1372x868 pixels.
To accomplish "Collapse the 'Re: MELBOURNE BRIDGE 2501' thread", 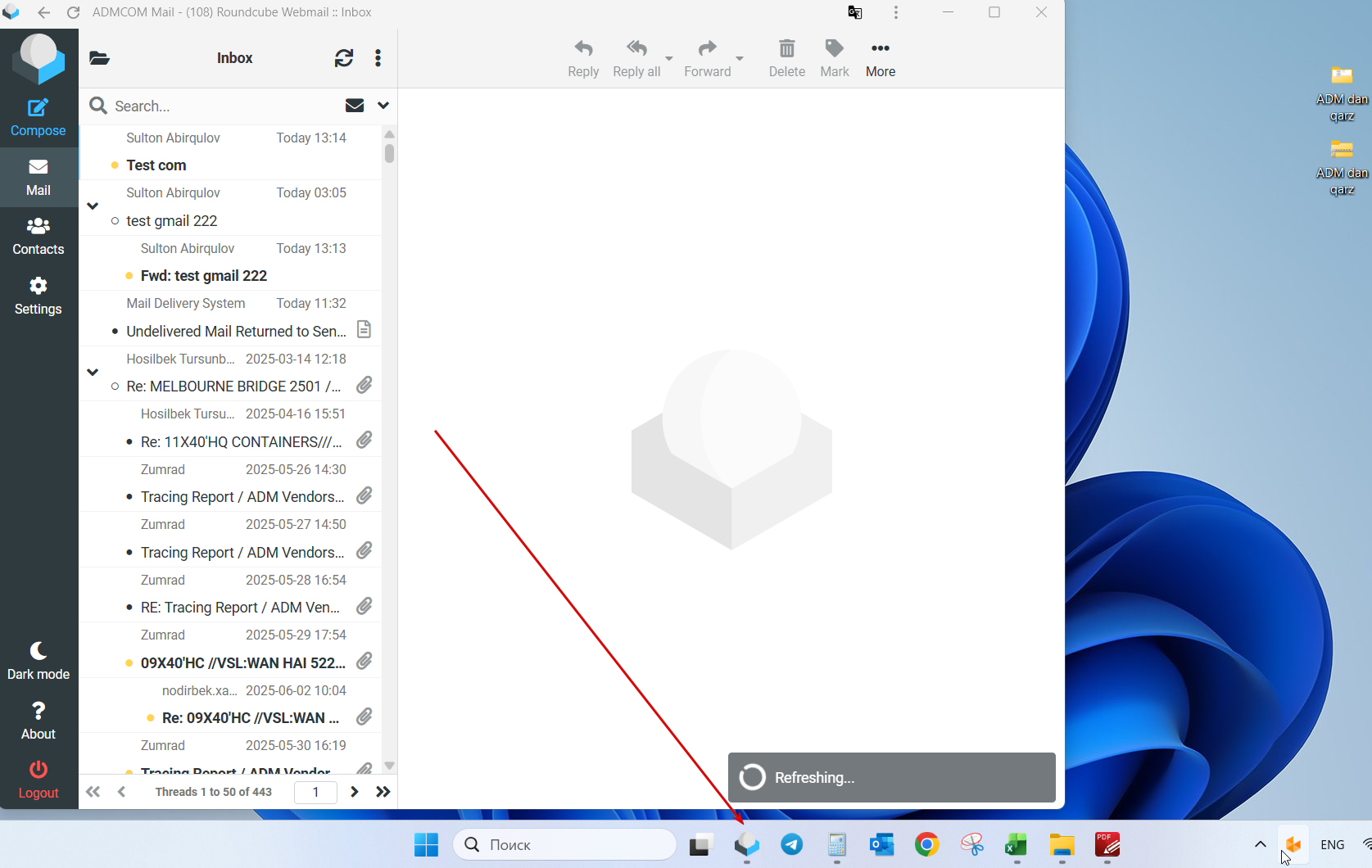I will tap(93, 372).
